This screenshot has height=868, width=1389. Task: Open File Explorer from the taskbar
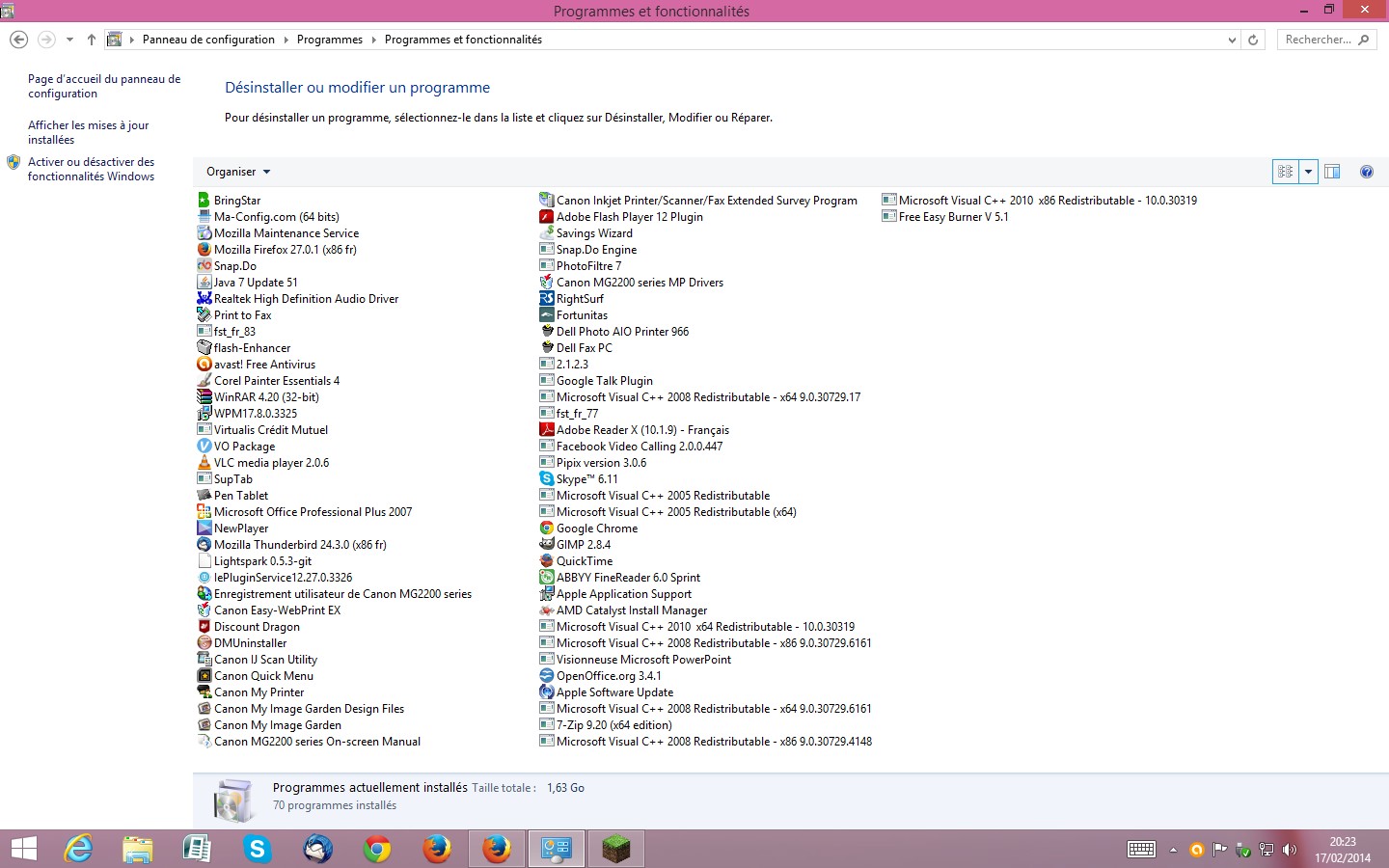[138, 849]
